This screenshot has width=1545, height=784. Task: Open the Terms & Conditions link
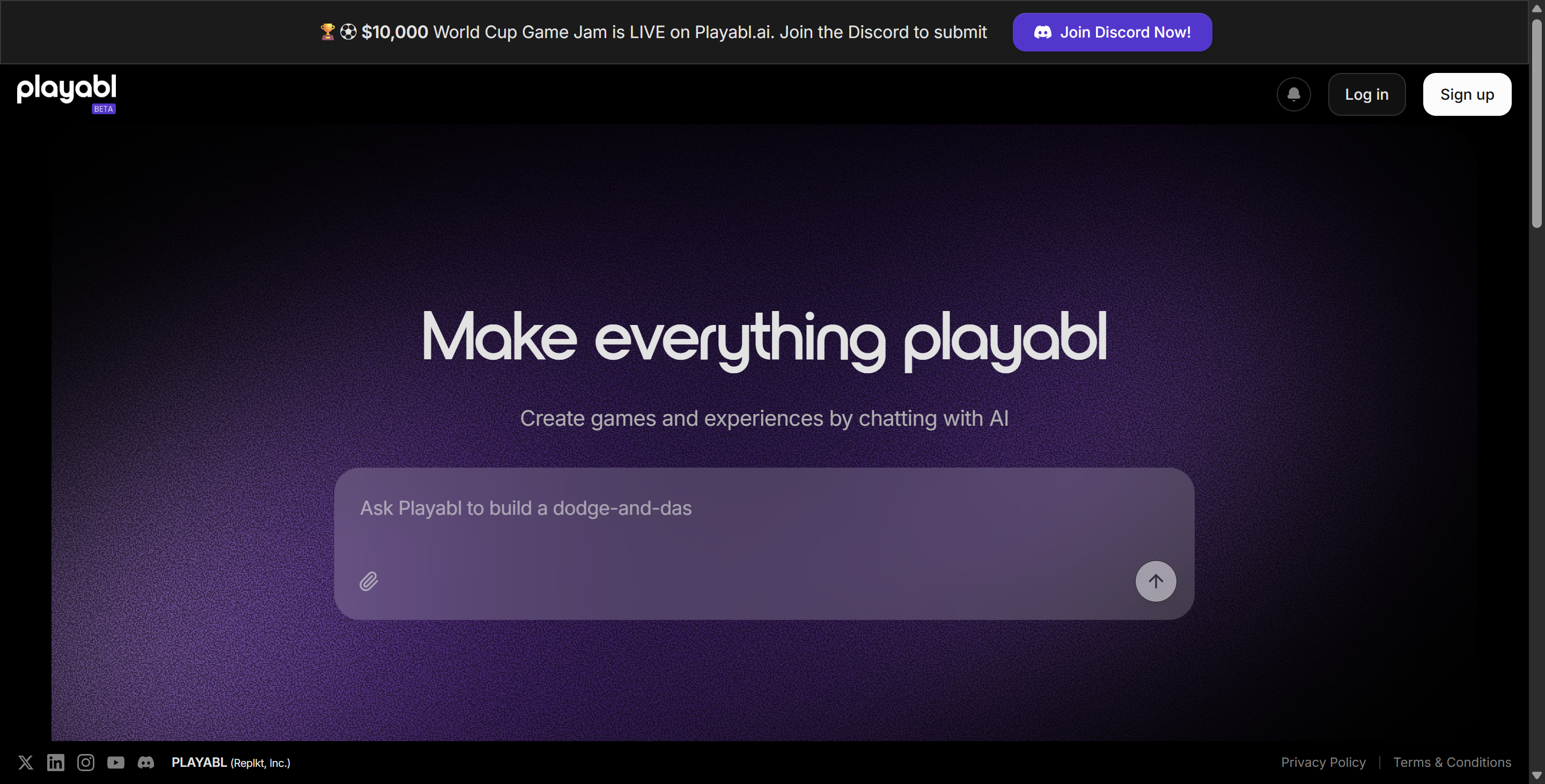(1452, 763)
